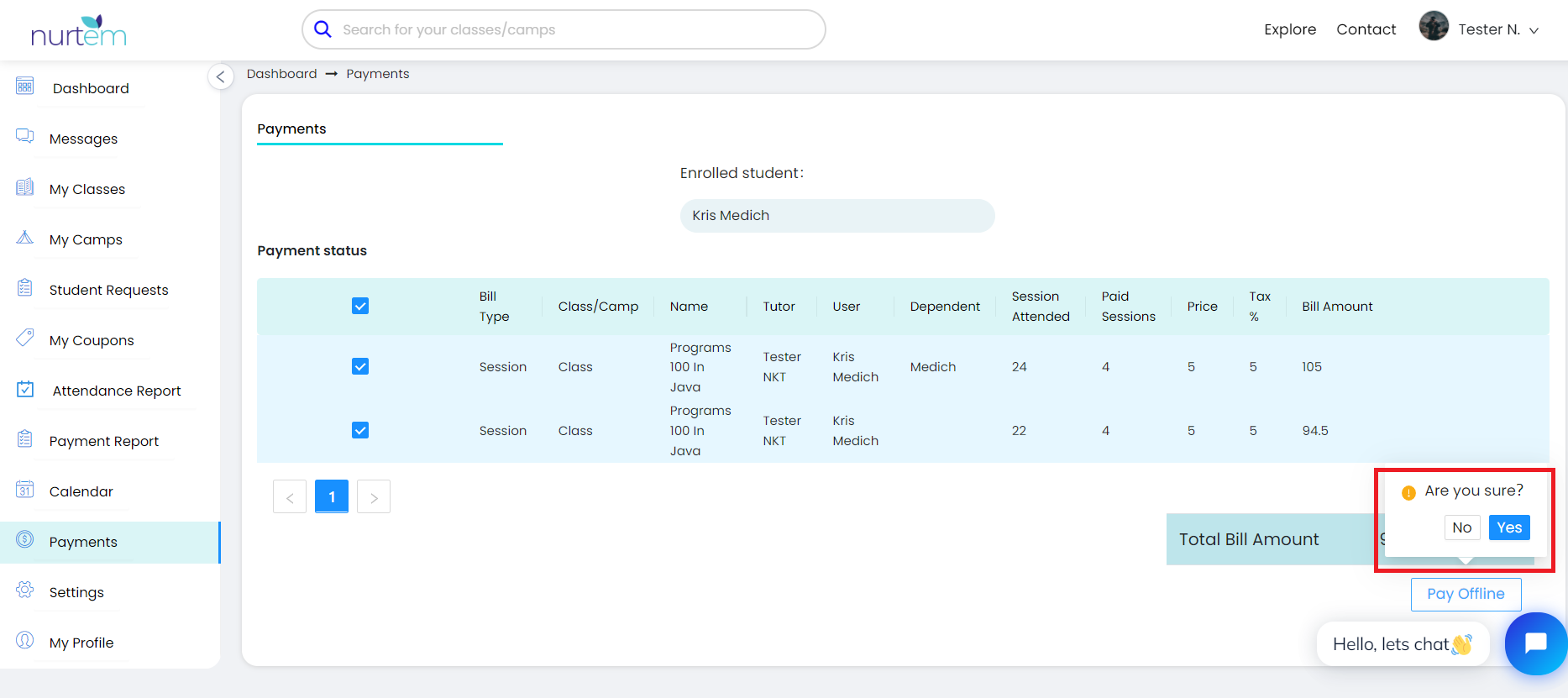
Task: Open Payment Report from the sidebar
Action: (103, 441)
